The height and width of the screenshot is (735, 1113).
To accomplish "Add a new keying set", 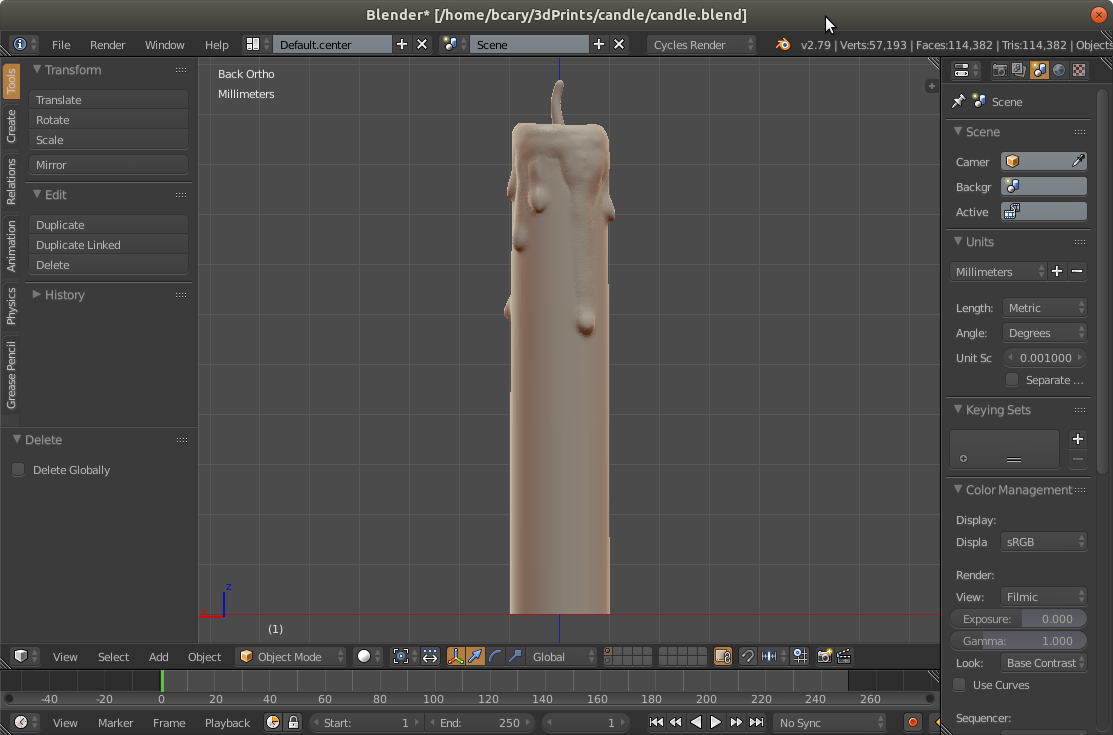I will [1078, 439].
